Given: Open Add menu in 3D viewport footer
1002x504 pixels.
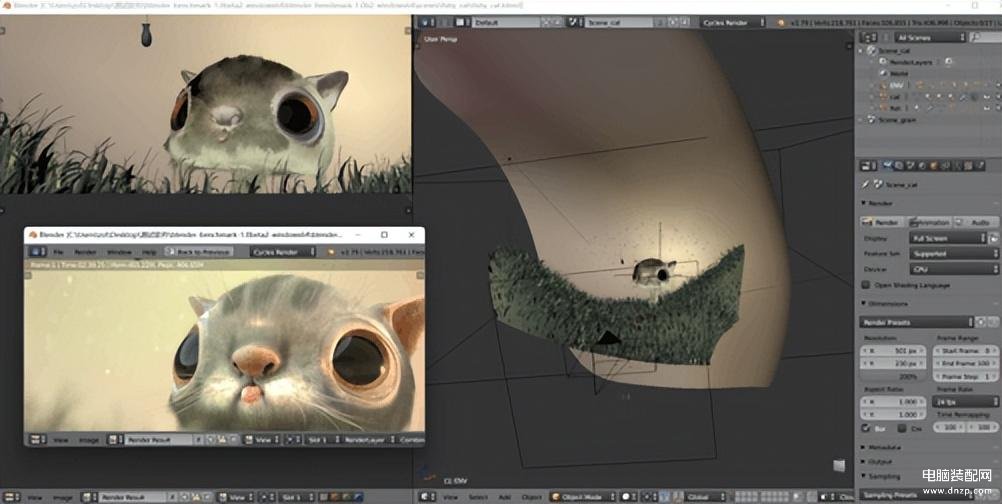Looking at the screenshot, I should tap(505, 497).
